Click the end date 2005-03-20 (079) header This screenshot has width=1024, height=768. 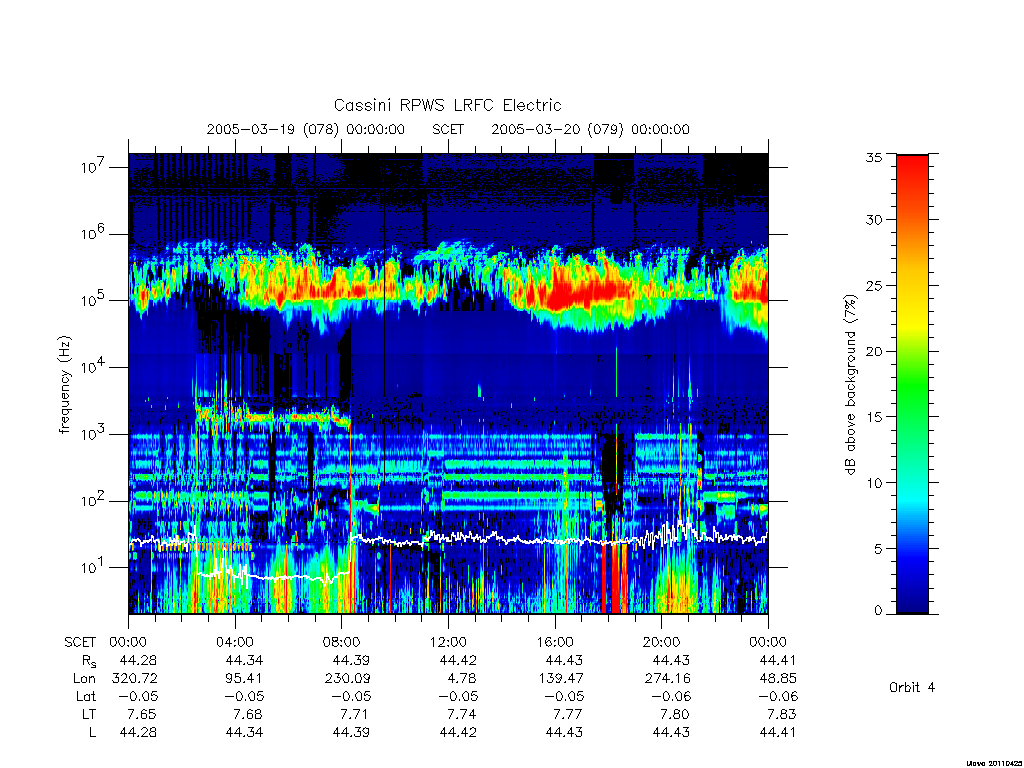coord(590,129)
